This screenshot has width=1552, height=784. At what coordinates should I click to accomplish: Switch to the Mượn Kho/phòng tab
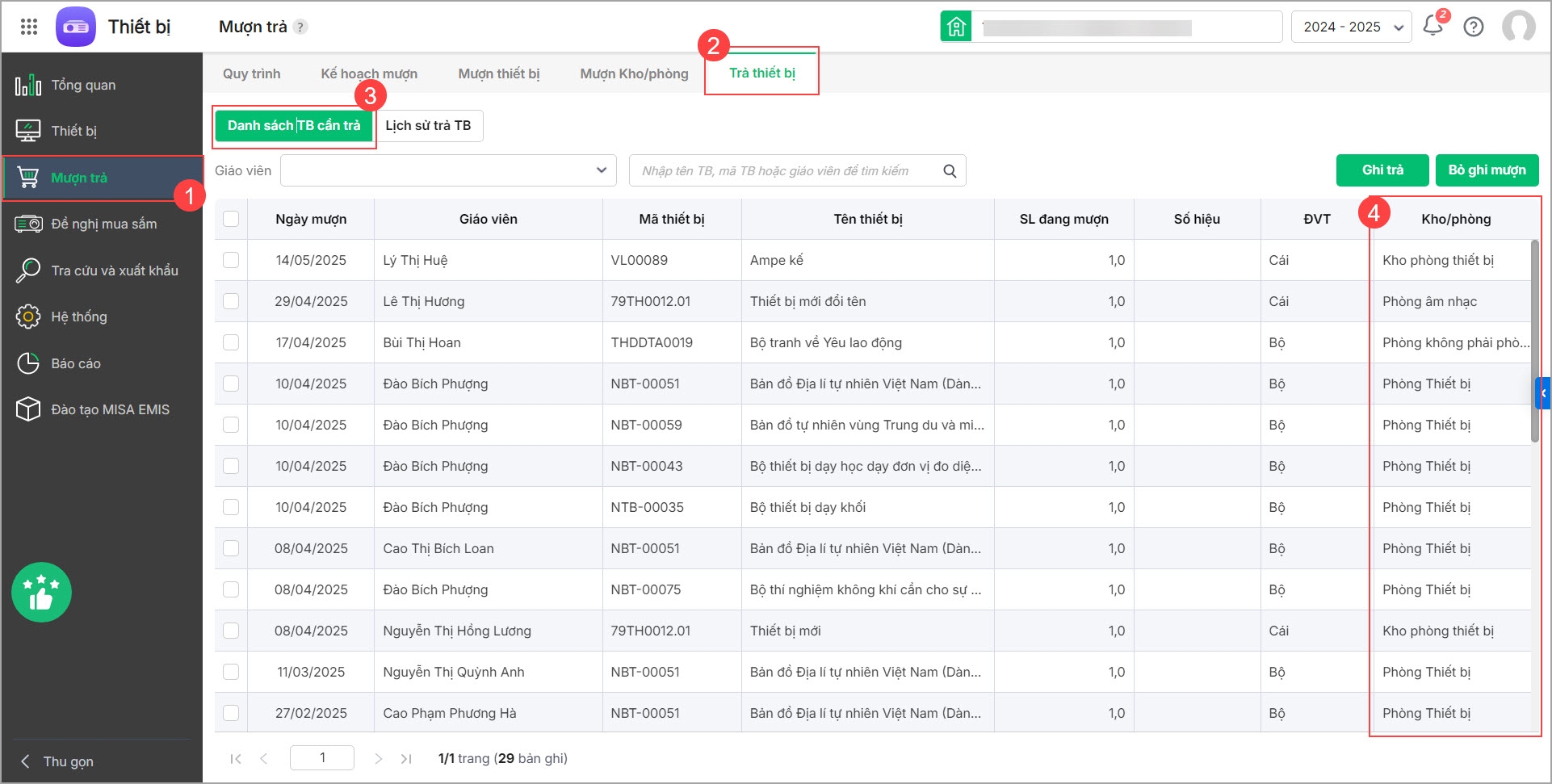click(x=634, y=73)
